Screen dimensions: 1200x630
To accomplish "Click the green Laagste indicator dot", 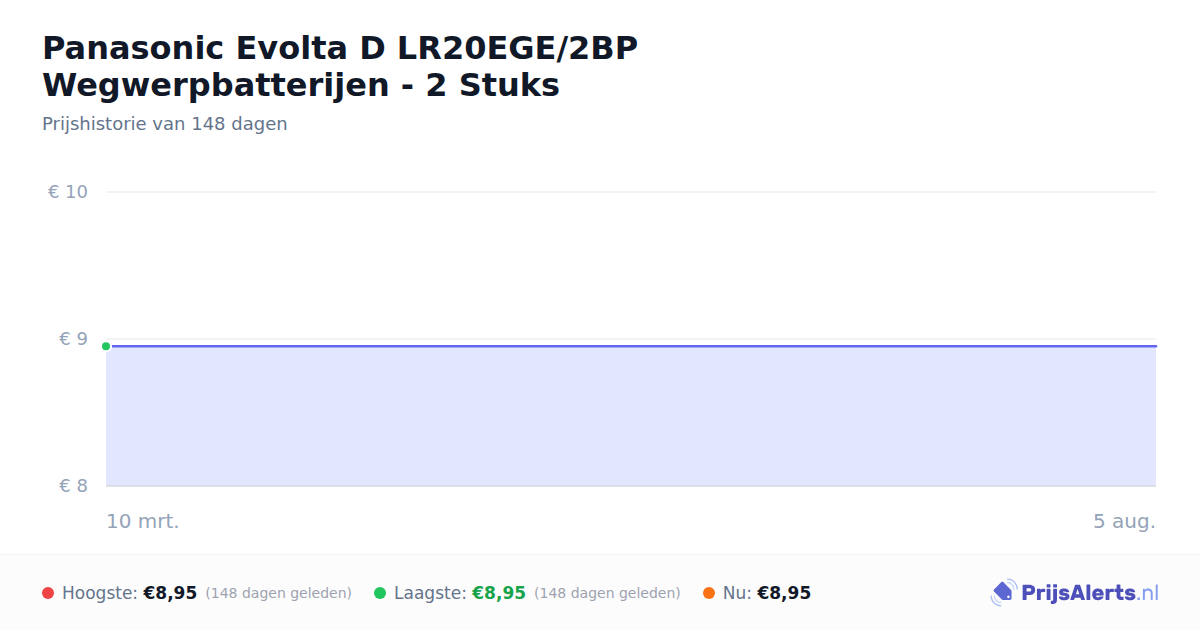I will 380,593.
